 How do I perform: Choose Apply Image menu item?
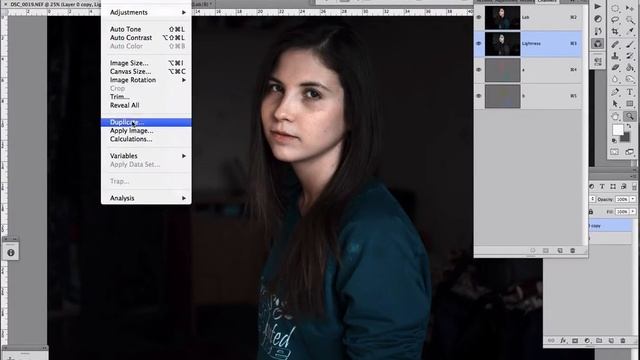pyautogui.click(x=146, y=131)
